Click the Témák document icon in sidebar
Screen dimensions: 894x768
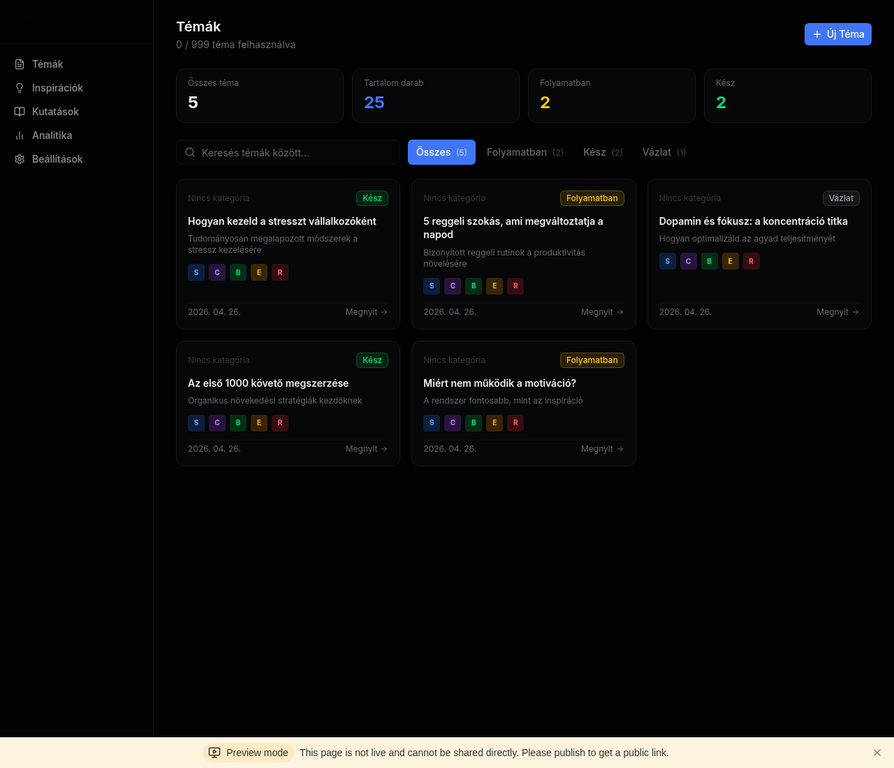coord(19,64)
